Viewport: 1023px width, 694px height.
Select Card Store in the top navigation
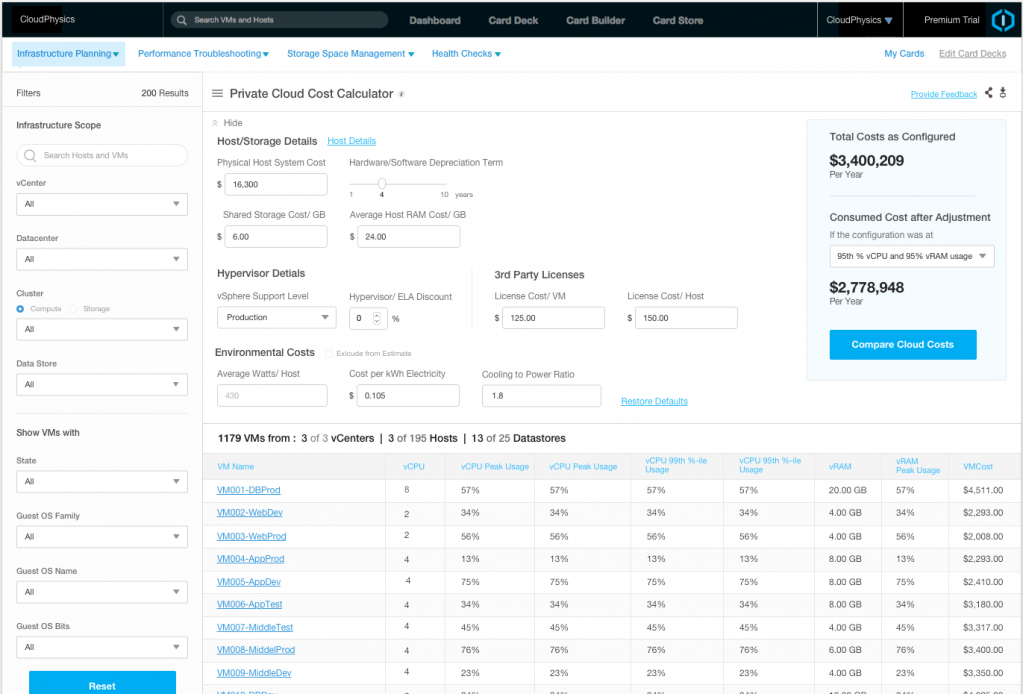click(x=677, y=19)
